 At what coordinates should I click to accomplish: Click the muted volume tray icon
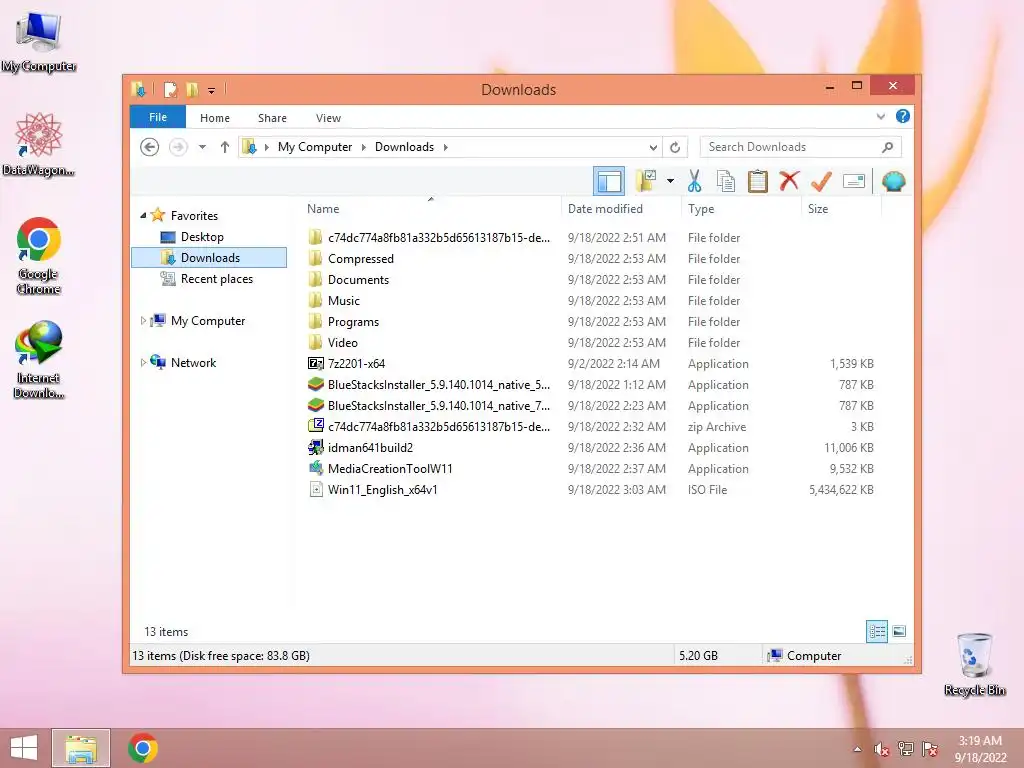[x=881, y=750]
